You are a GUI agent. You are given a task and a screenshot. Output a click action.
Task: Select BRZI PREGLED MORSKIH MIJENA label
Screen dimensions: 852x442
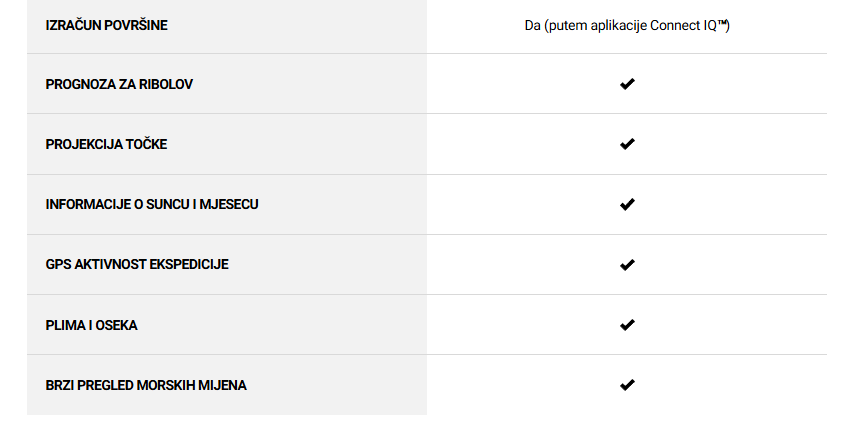pos(146,385)
